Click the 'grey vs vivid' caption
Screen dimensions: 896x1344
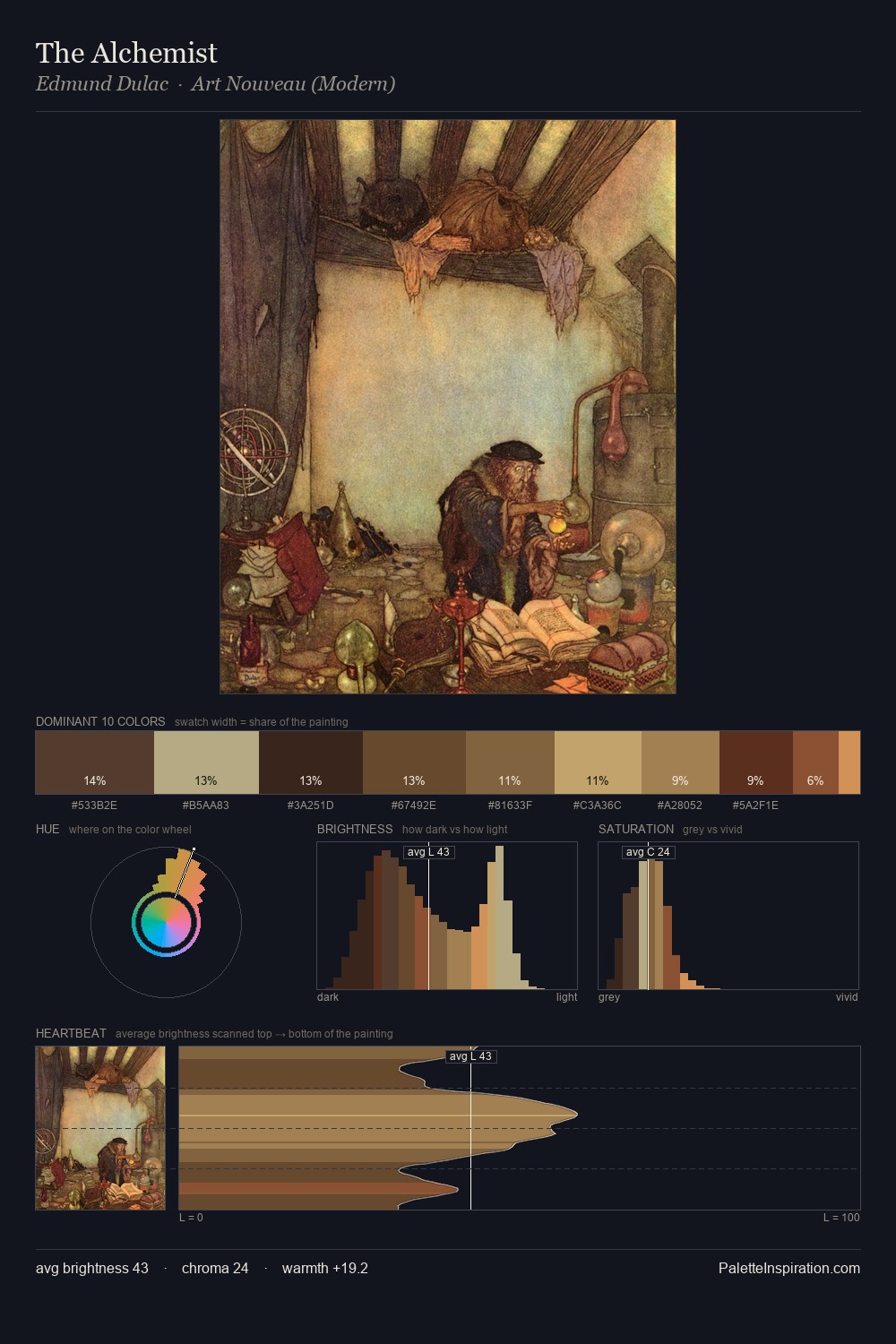point(712,830)
